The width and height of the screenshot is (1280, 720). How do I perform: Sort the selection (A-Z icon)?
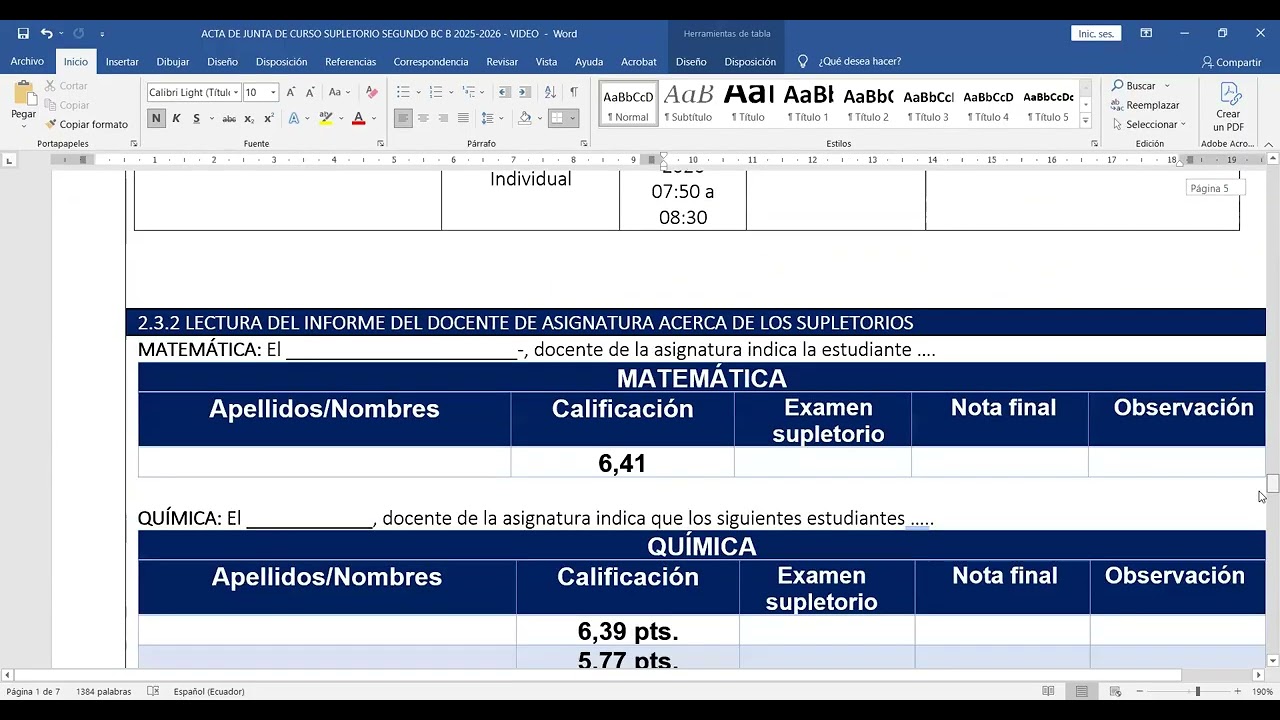click(x=550, y=92)
